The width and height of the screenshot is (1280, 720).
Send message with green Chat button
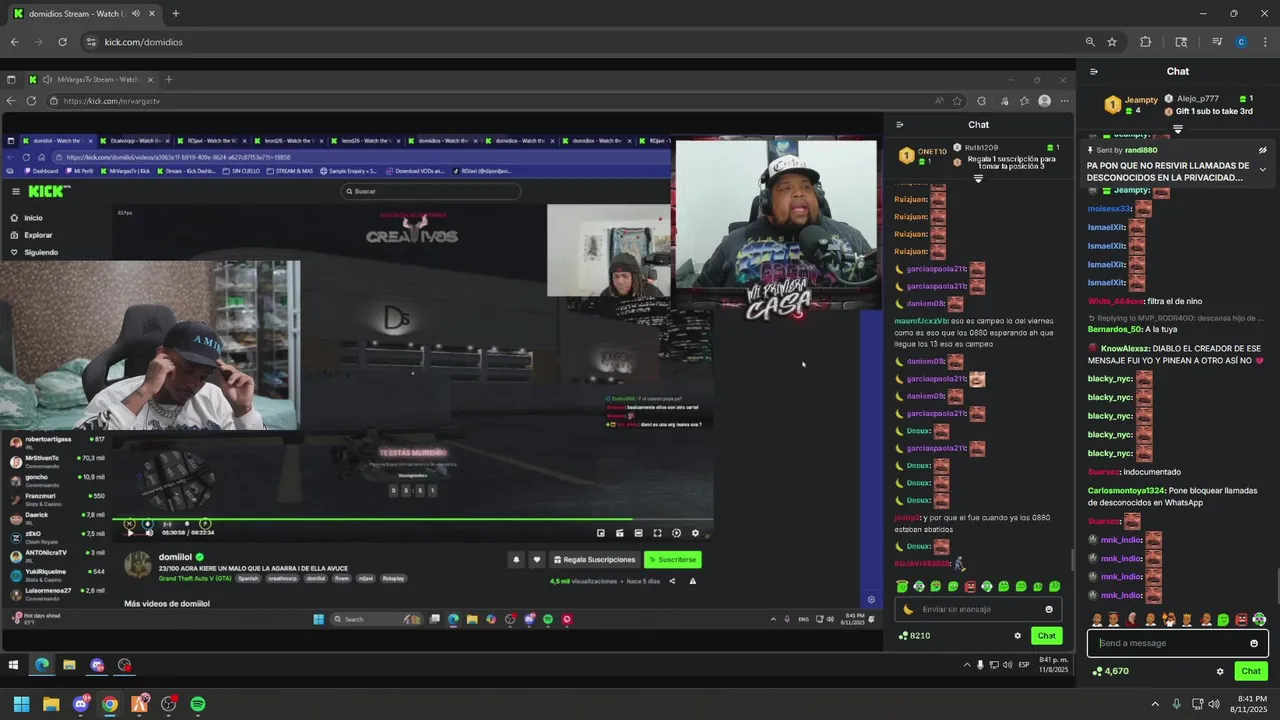click(1251, 671)
